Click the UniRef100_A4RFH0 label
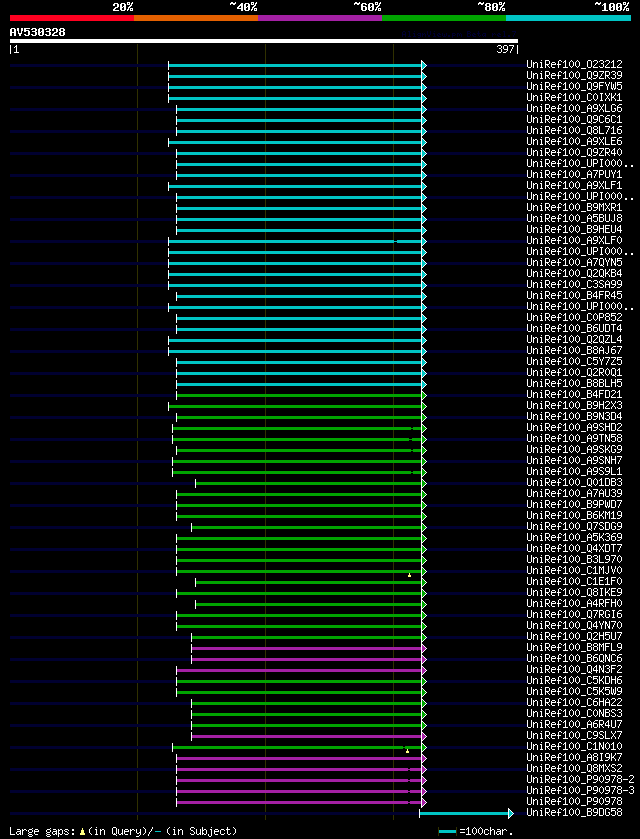 [x=574, y=604]
